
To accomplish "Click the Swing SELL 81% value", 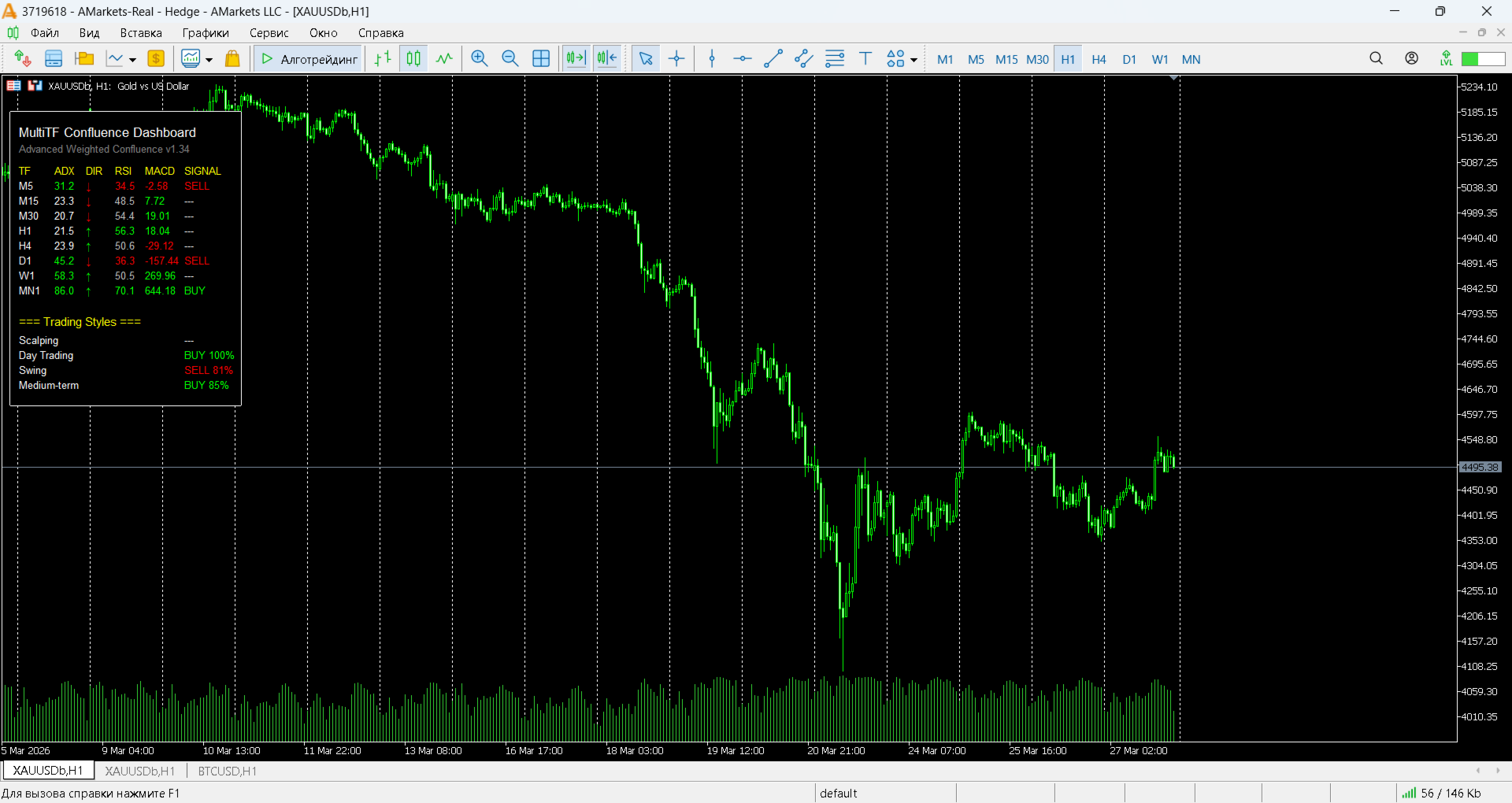I will pos(209,370).
